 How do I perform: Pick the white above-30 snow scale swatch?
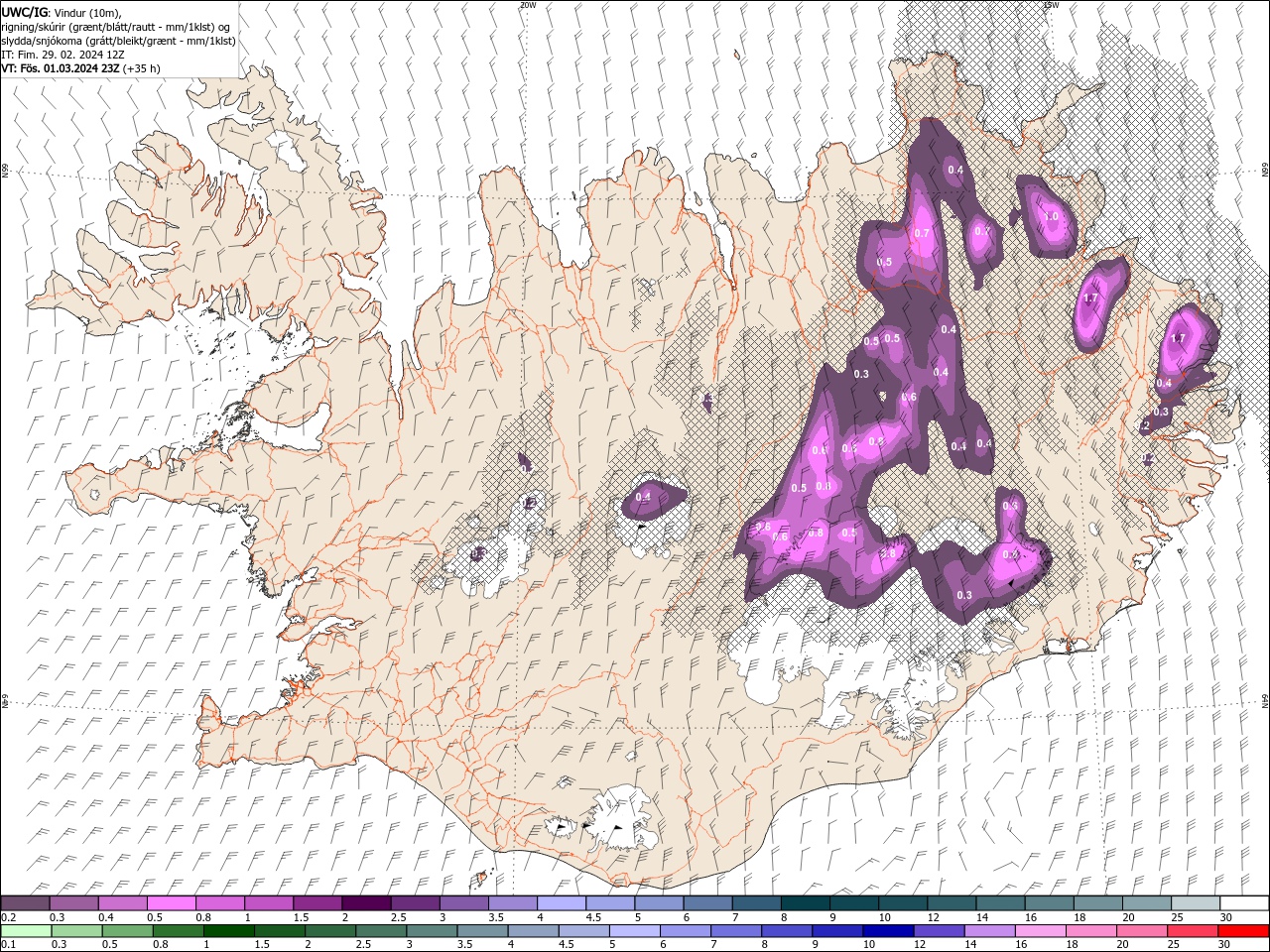[x=1245, y=903]
